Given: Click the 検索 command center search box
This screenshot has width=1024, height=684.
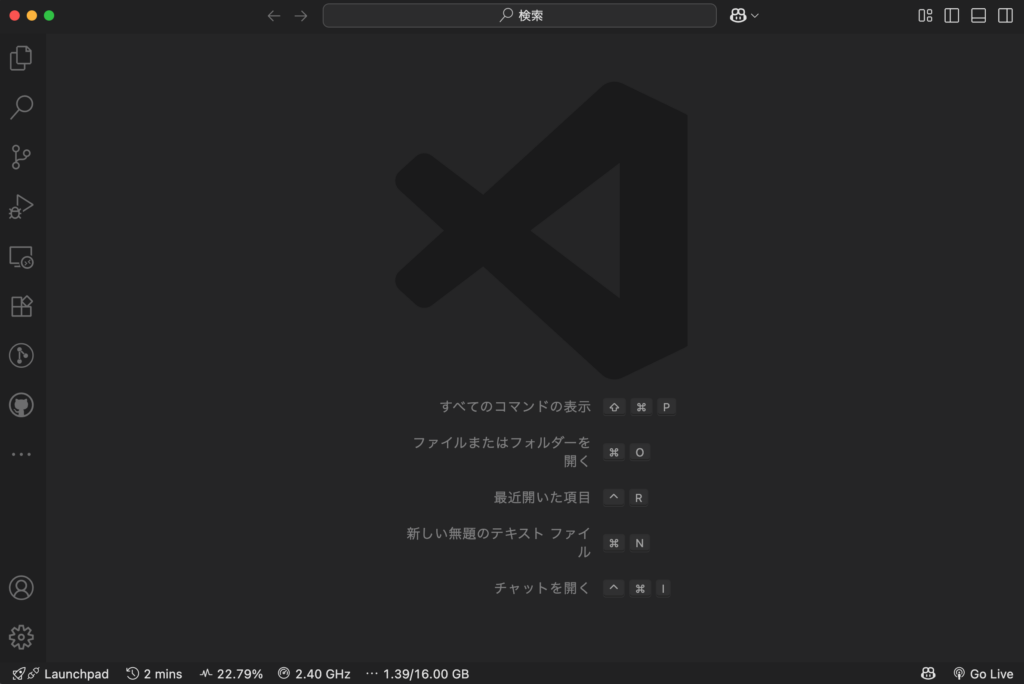Looking at the screenshot, I should tap(520, 16).
